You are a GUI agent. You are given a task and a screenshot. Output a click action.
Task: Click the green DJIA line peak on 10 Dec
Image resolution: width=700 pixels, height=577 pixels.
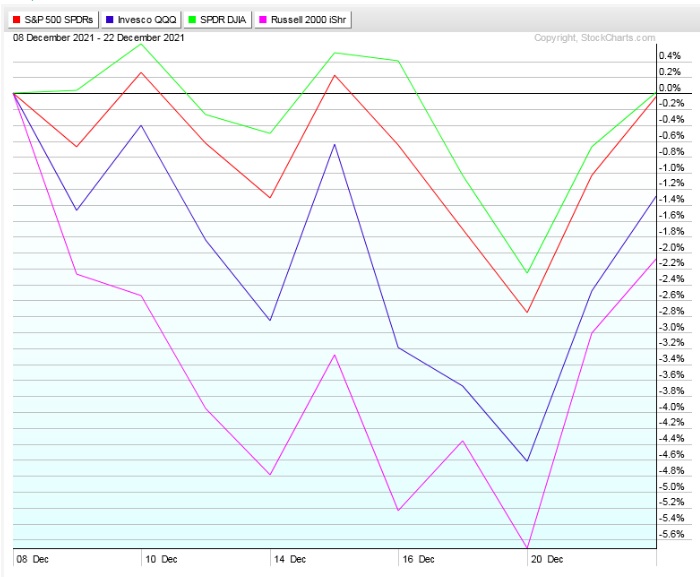(x=141, y=44)
